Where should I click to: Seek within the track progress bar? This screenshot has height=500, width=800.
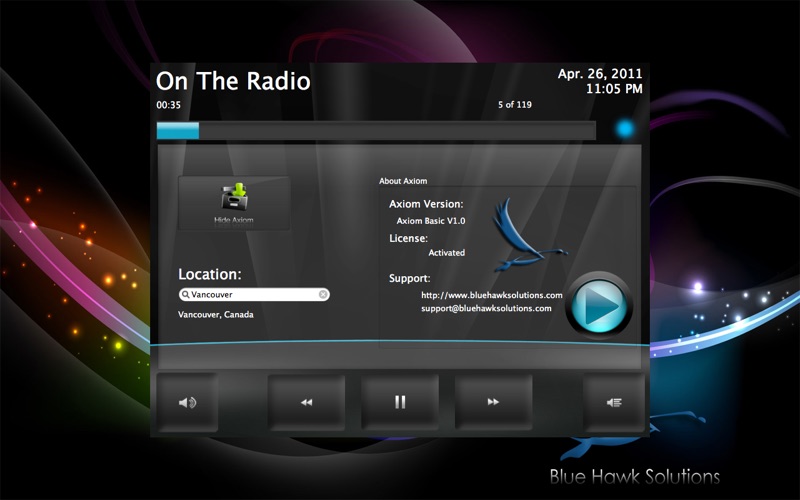pos(376,131)
